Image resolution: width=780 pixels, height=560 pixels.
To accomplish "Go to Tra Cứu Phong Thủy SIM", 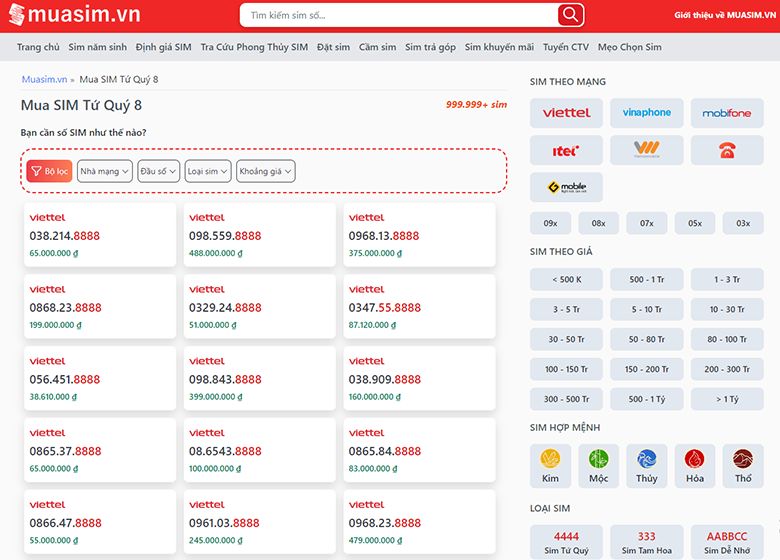I will [254, 47].
